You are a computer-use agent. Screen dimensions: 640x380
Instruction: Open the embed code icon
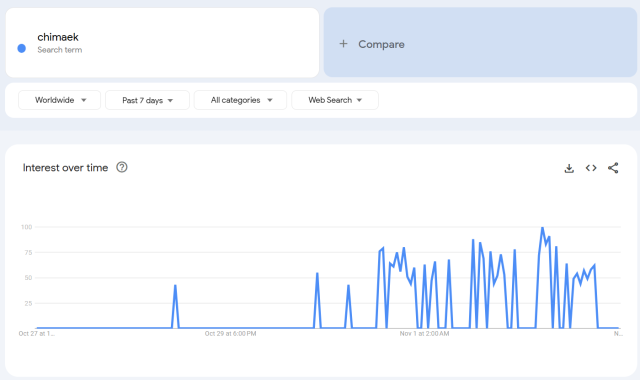[x=591, y=168]
